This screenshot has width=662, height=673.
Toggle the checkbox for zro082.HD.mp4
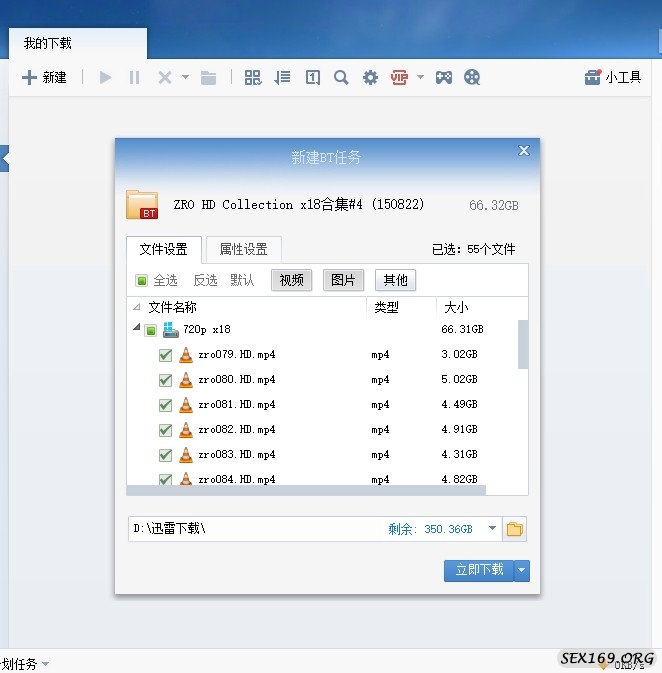point(166,430)
